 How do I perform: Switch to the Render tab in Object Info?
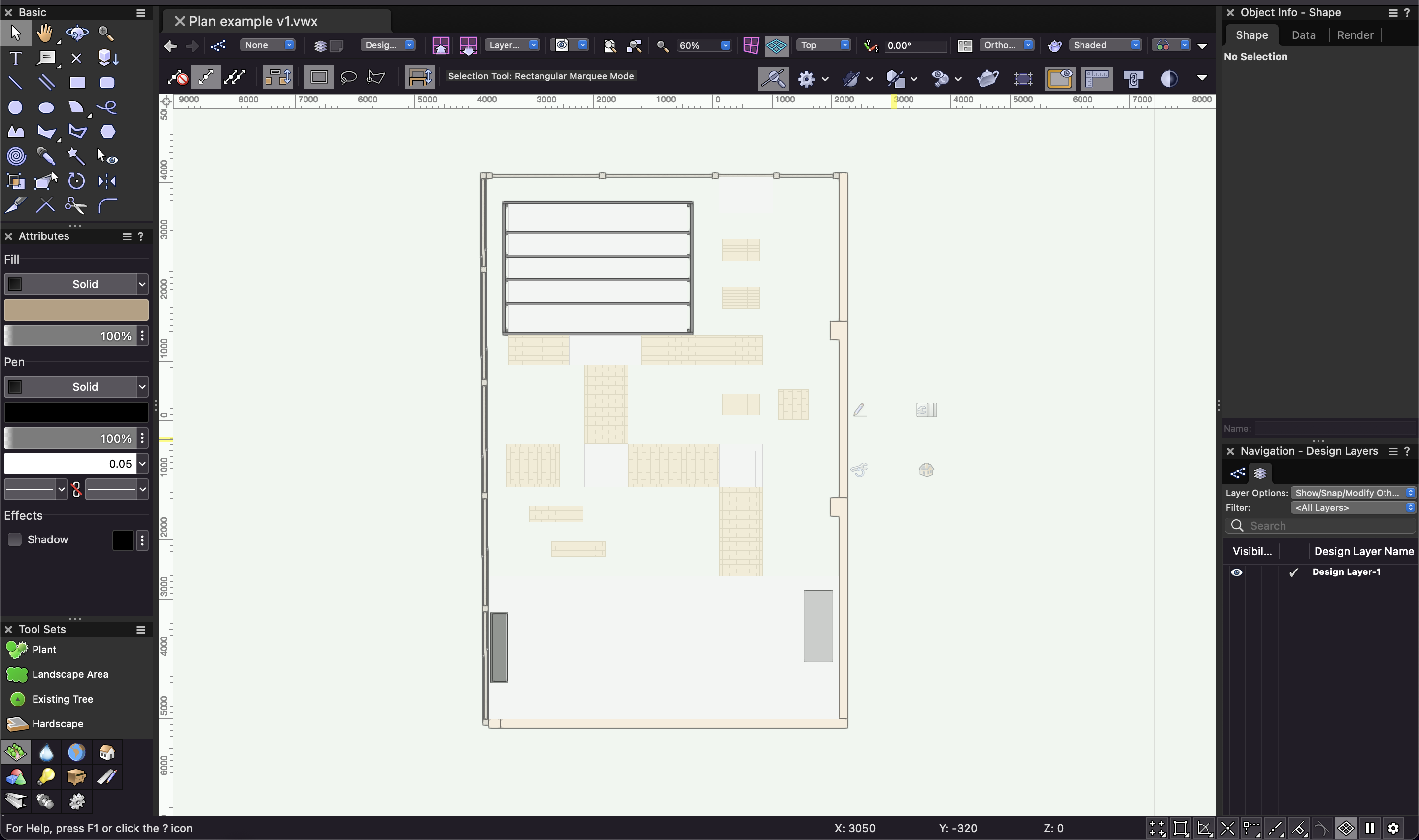1354,34
